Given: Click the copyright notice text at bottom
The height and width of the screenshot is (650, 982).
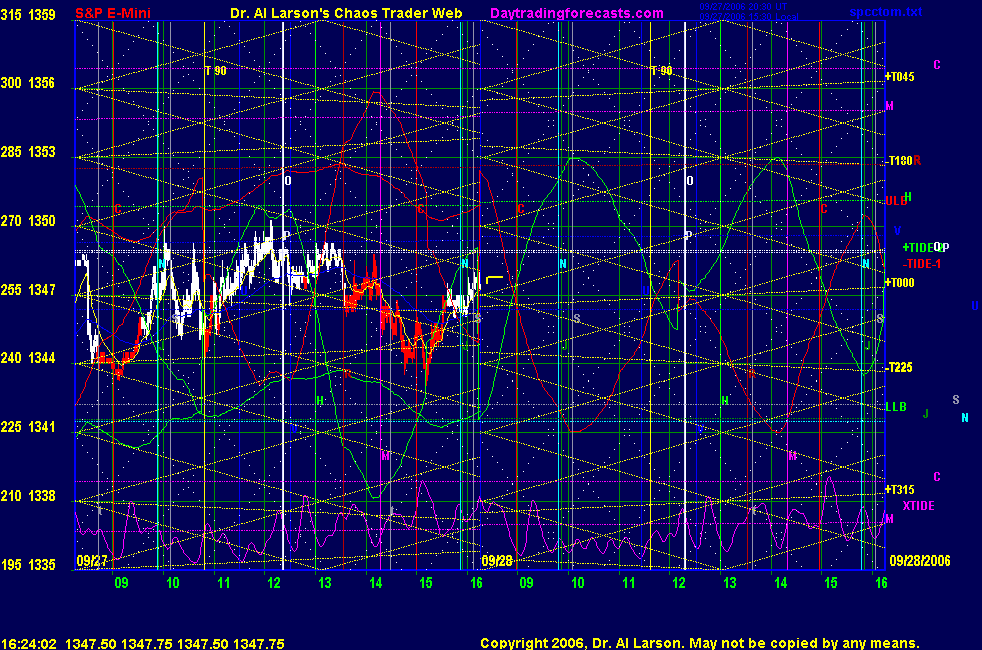Looking at the screenshot, I should [699, 644].
